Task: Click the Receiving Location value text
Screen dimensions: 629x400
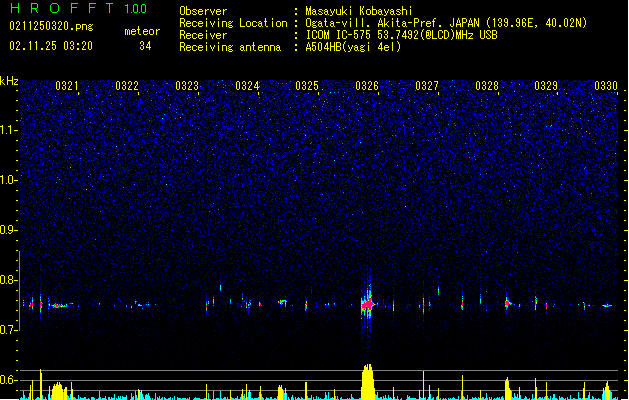Action: (446, 23)
